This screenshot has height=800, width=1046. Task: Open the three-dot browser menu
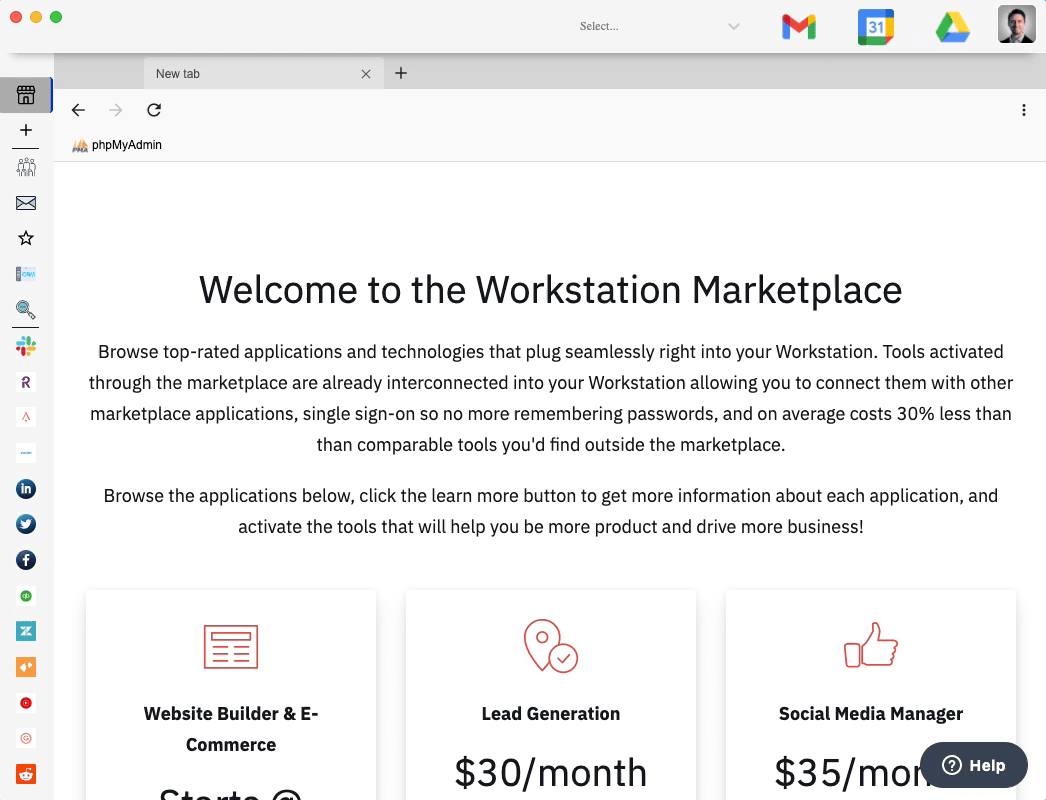[x=1024, y=110]
